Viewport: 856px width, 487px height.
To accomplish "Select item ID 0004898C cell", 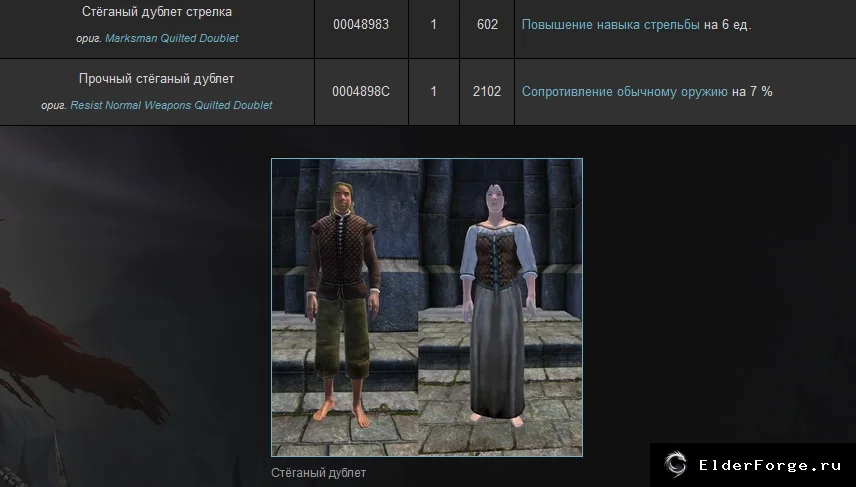I will tap(361, 92).
